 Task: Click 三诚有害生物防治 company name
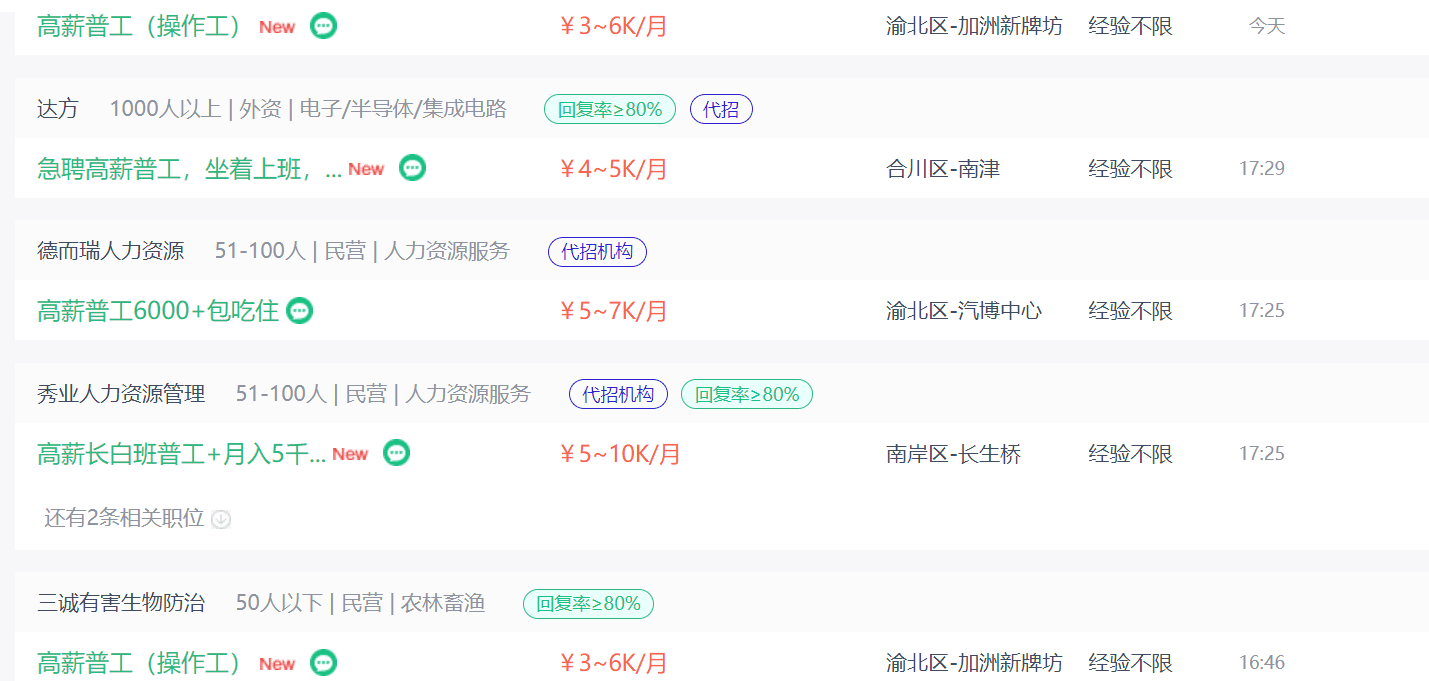(121, 603)
